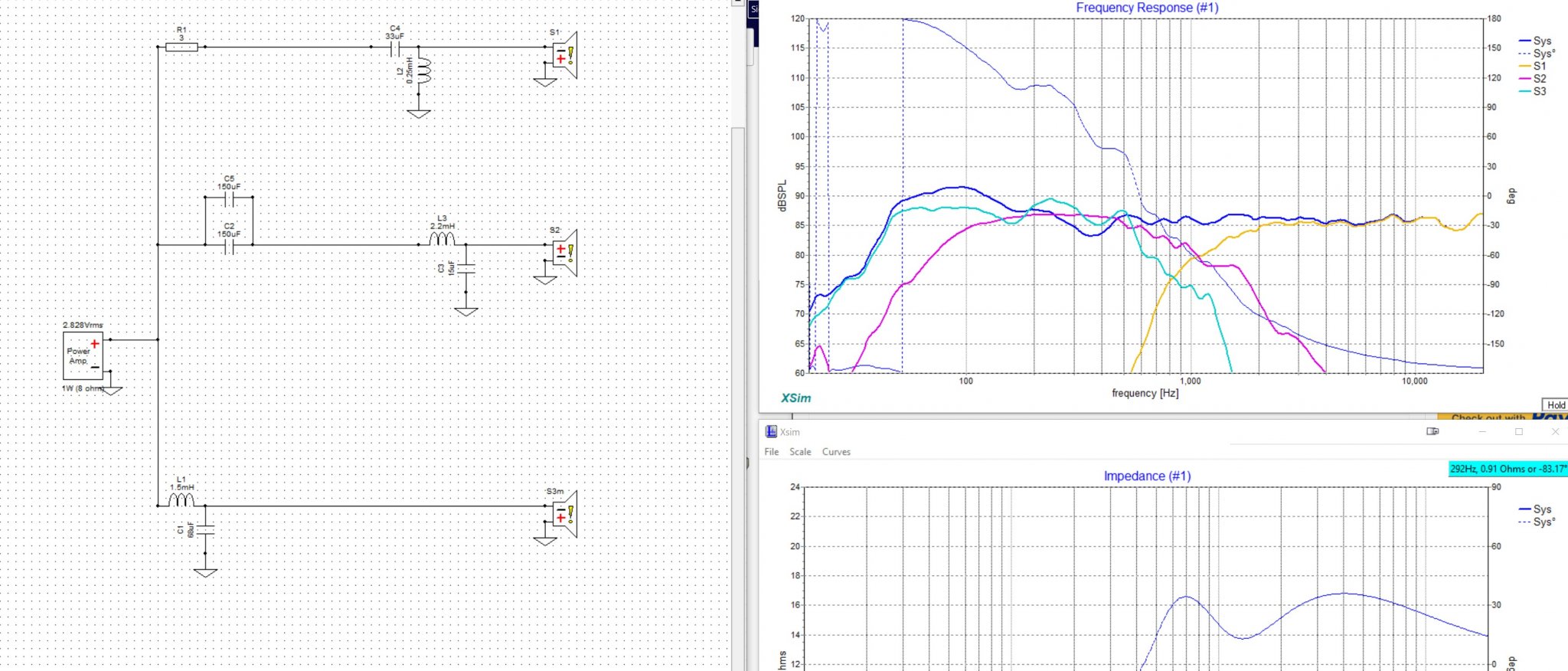Open the File menu in Impedance window

click(772, 452)
